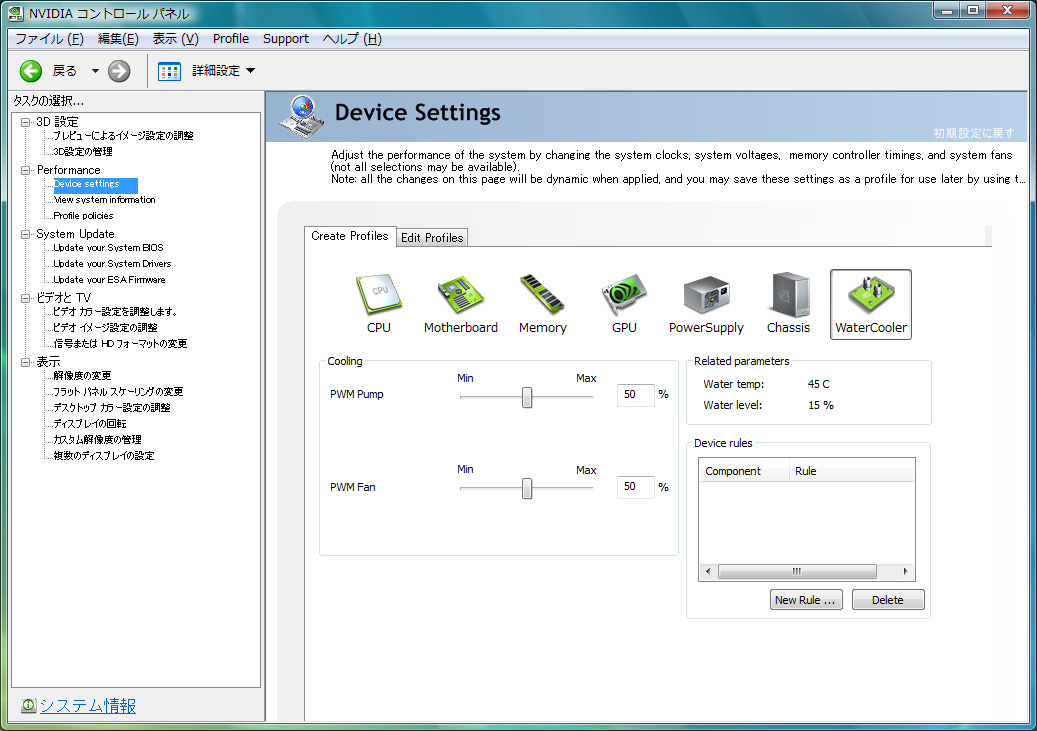Viewport: 1037px width, 731px height.
Task: Click the Delete rule button
Action: [x=888, y=600]
